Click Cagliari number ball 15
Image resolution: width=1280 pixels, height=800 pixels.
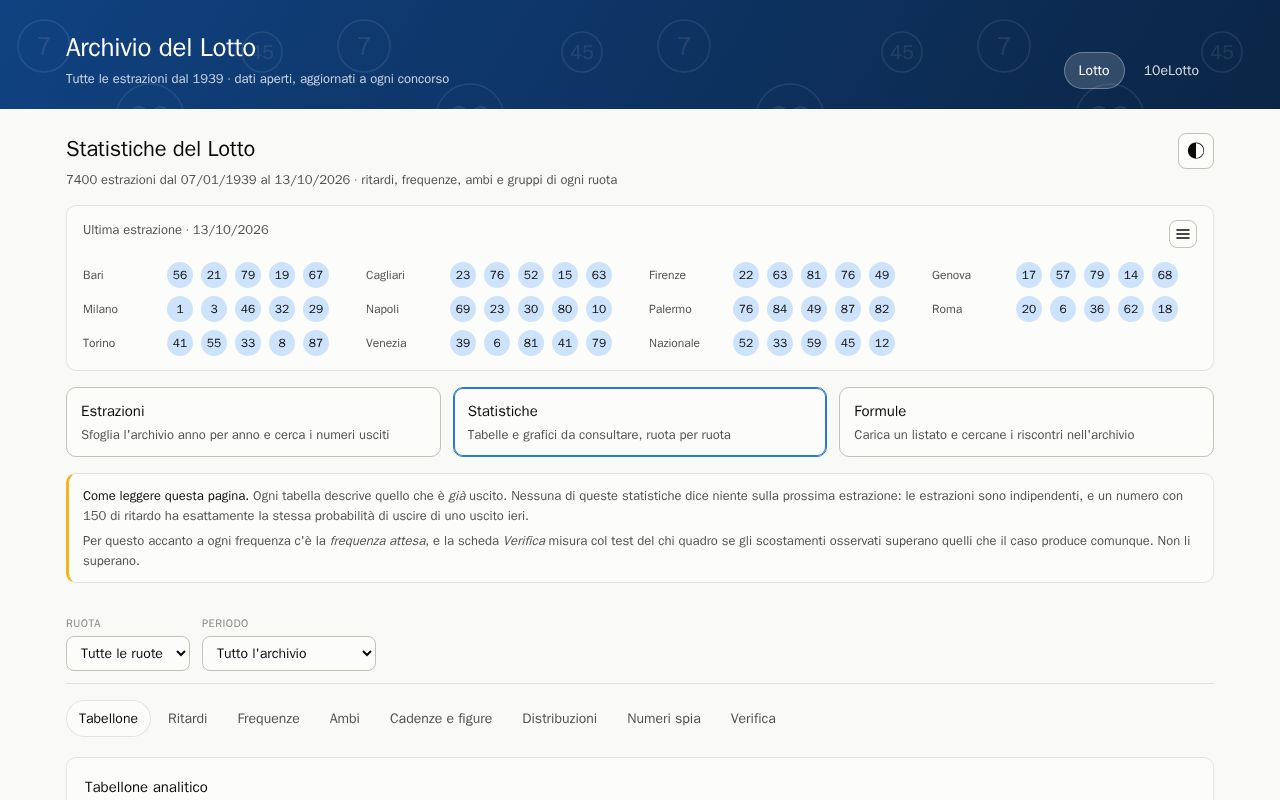coord(565,275)
